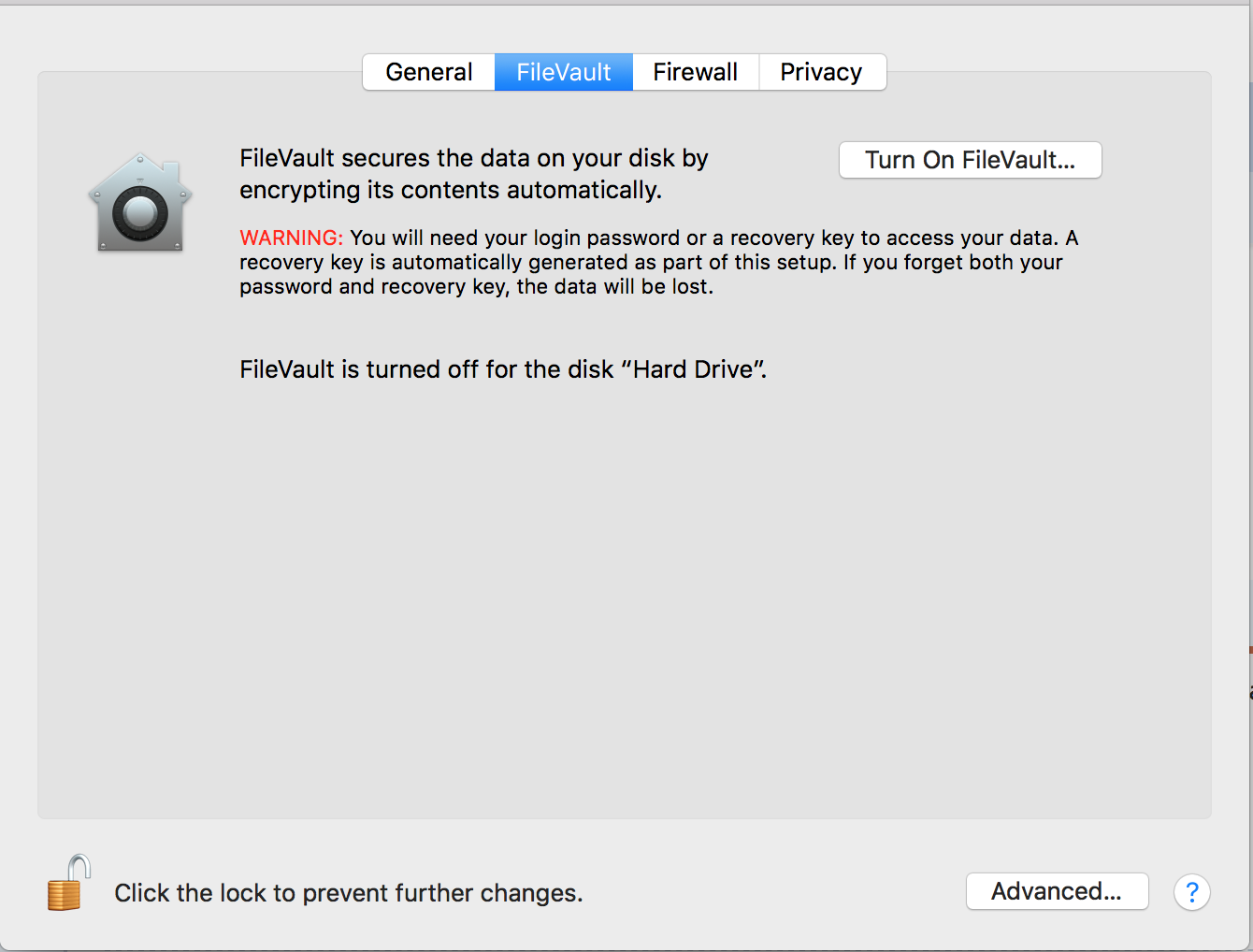
Task: Click the 'Click the lock to prevent' text
Action: coord(349,893)
